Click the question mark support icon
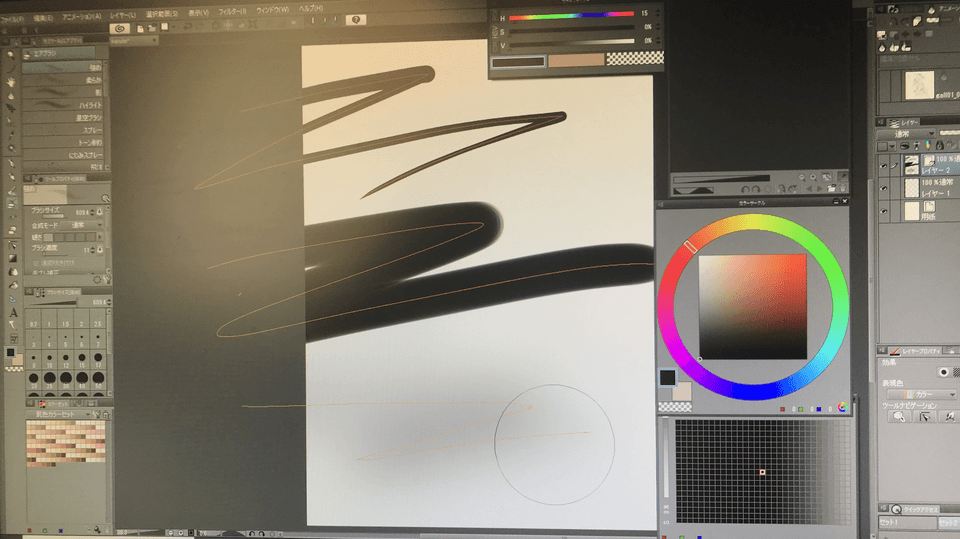Viewport: 960px width, 539px height. point(356,20)
